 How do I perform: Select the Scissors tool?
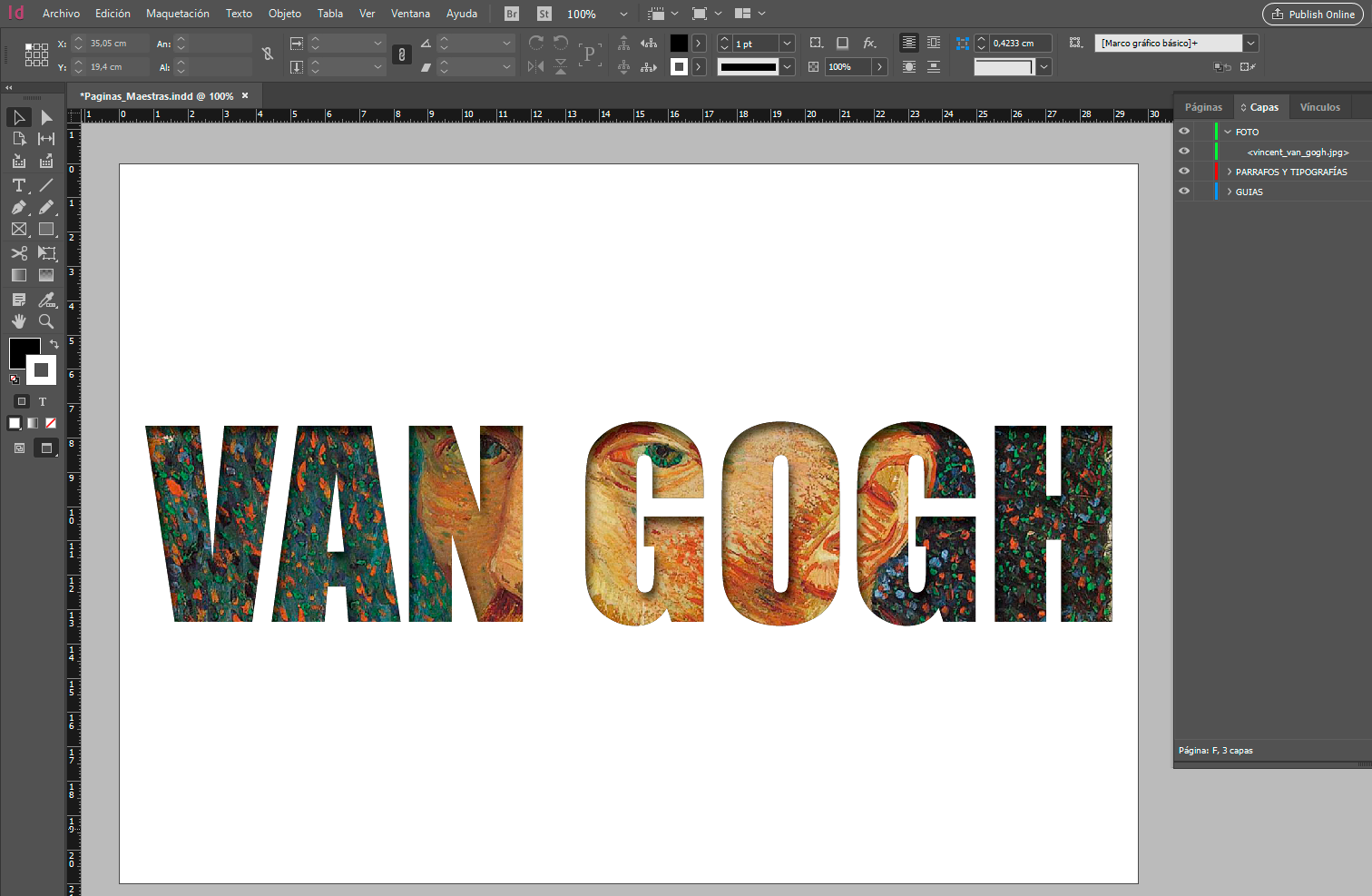(x=18, y=253)
